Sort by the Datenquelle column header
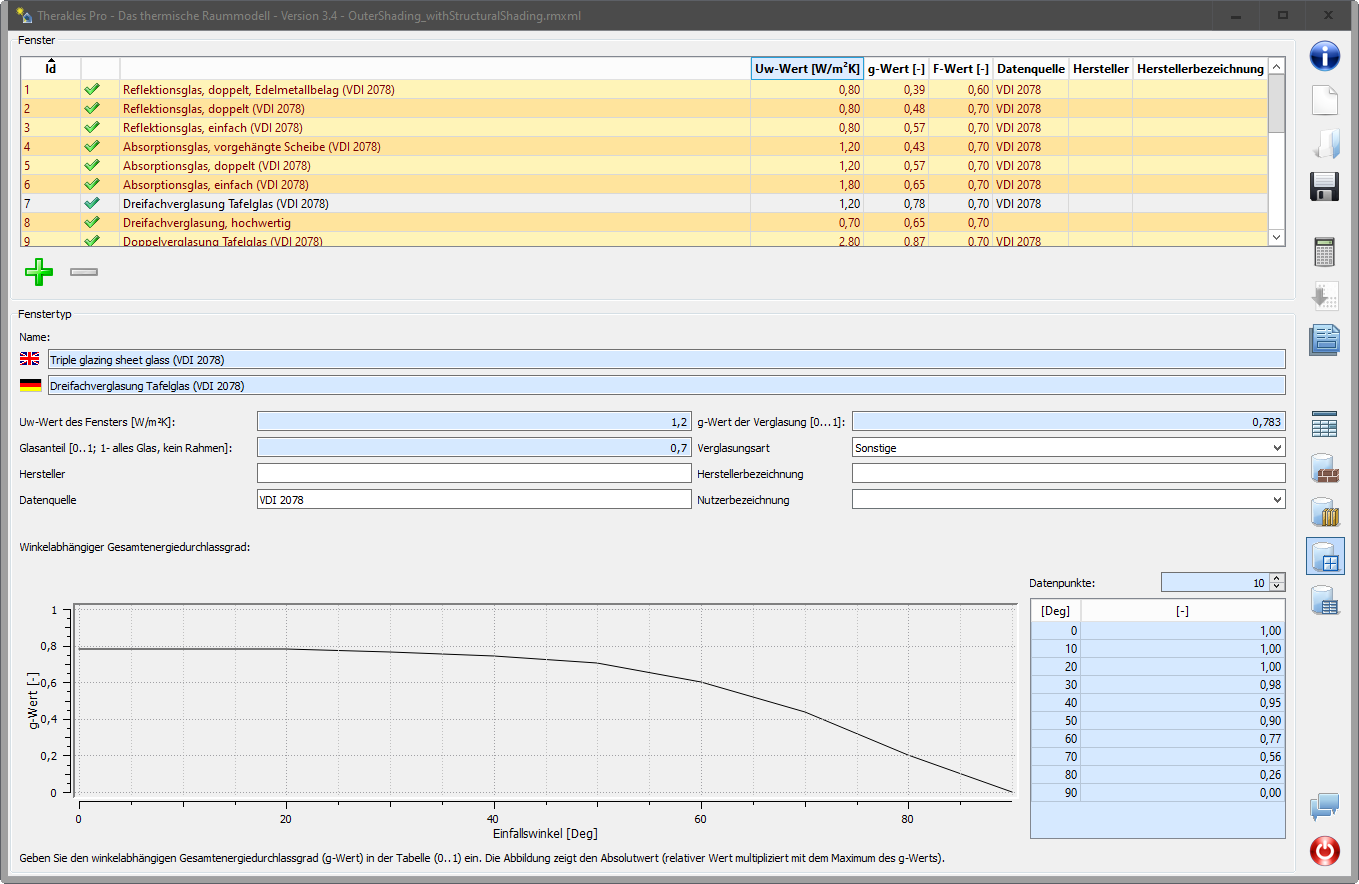This screenshot has height=884, width=1359. click(x=1031, y=69)
